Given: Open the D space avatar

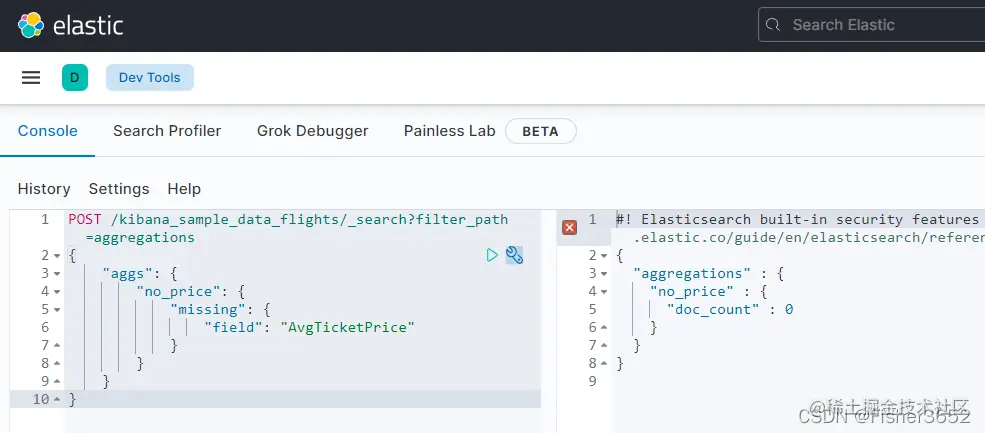Looking at the screenshot, I should (x=75, y=77).
